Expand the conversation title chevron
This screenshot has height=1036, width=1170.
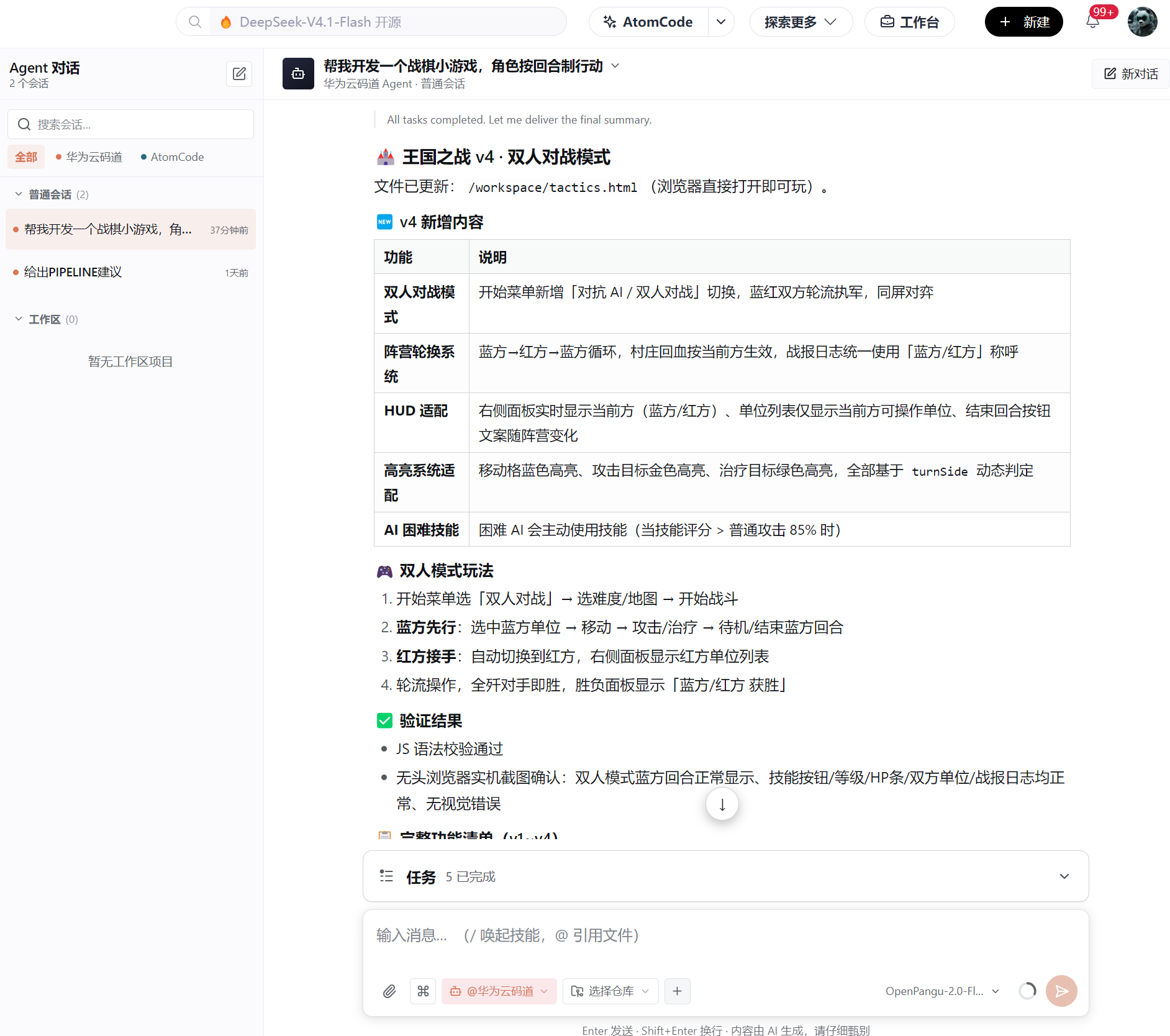[615, 66]
